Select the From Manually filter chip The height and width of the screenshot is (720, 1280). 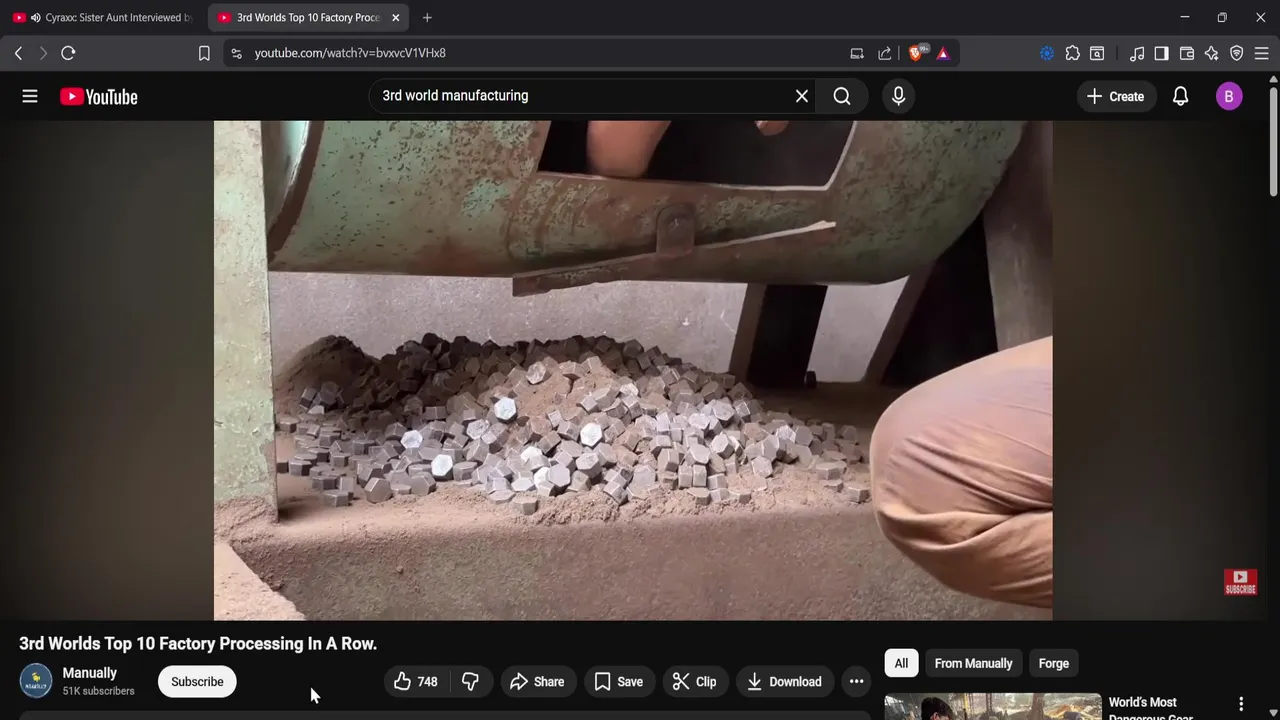click(x=973, y=663)
